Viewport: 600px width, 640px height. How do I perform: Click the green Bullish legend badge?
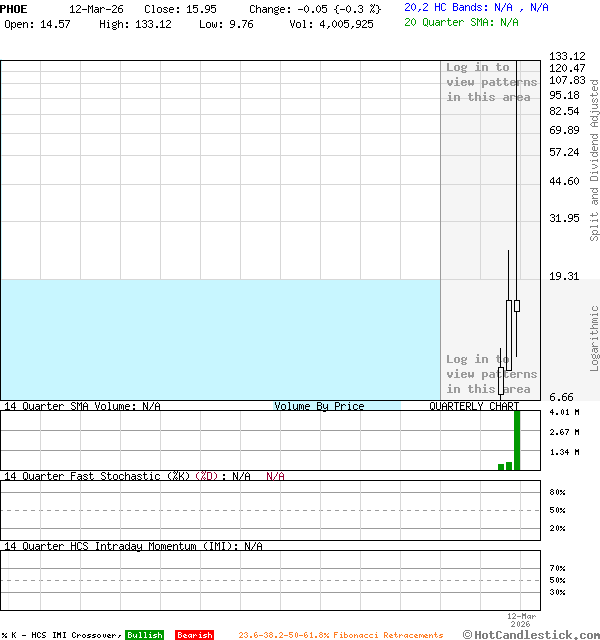tap(144, 635)
